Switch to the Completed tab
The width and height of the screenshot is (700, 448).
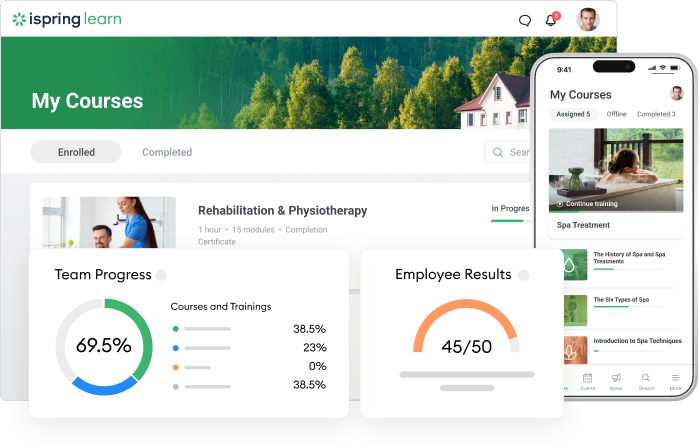point(167,152)
